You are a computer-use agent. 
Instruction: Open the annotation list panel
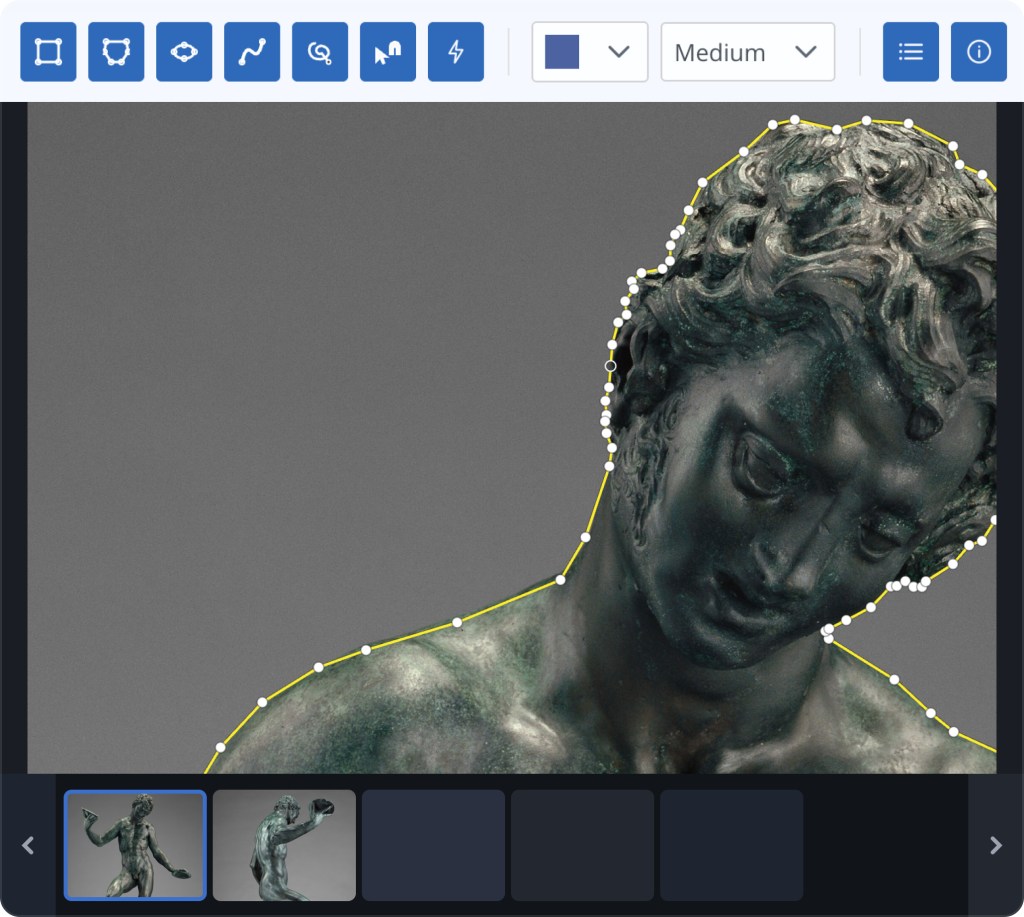tap(911, 52)
